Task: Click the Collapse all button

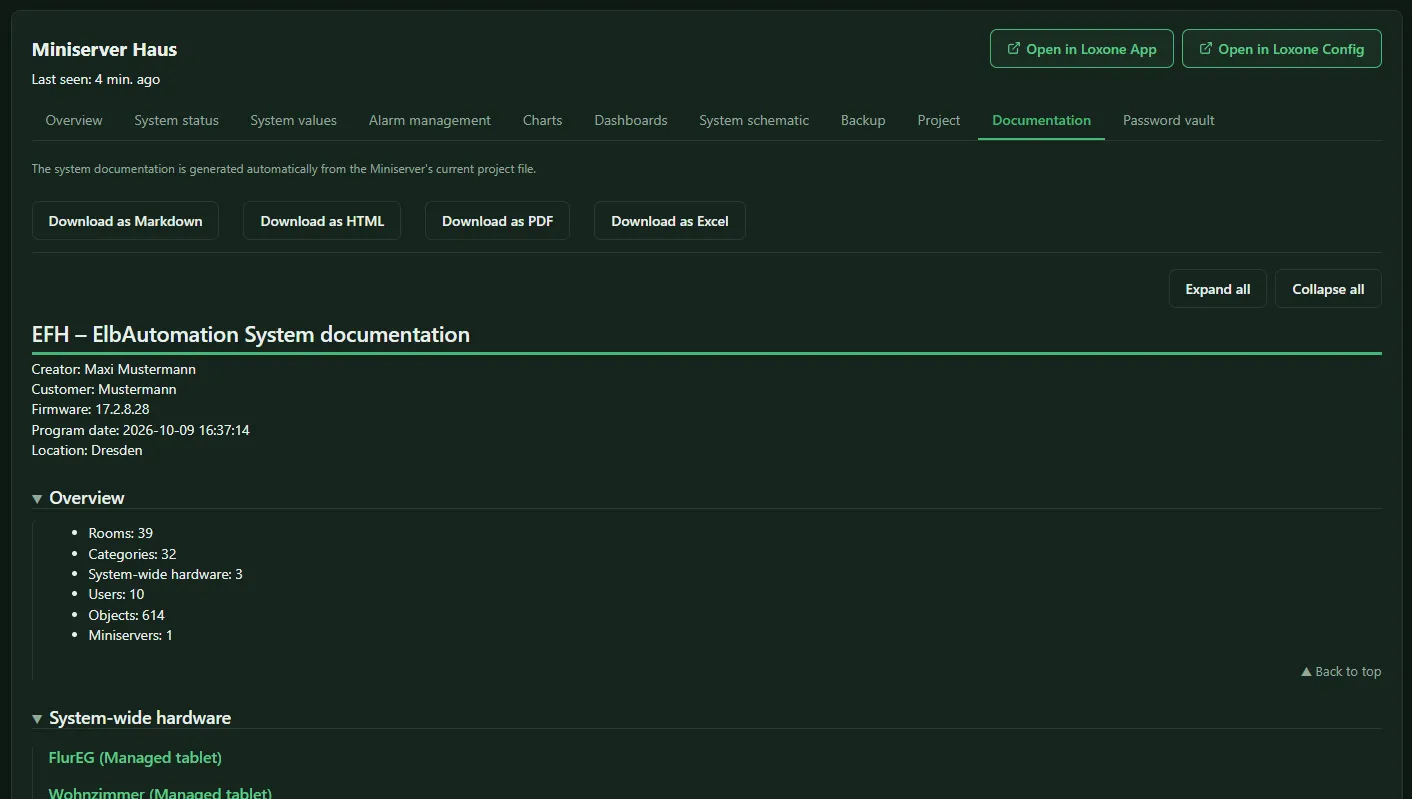Action: coord(1328,289)
